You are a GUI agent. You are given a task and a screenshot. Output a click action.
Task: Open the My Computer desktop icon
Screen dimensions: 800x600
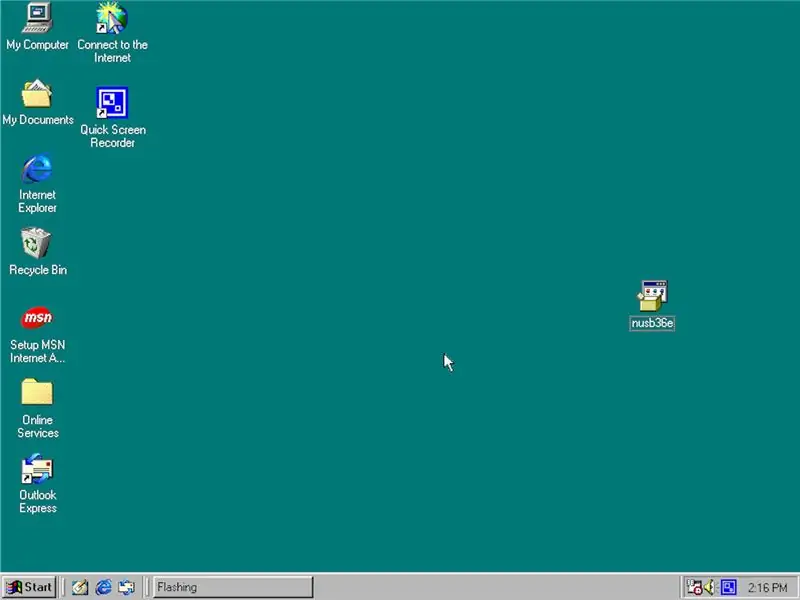[37, 18]
